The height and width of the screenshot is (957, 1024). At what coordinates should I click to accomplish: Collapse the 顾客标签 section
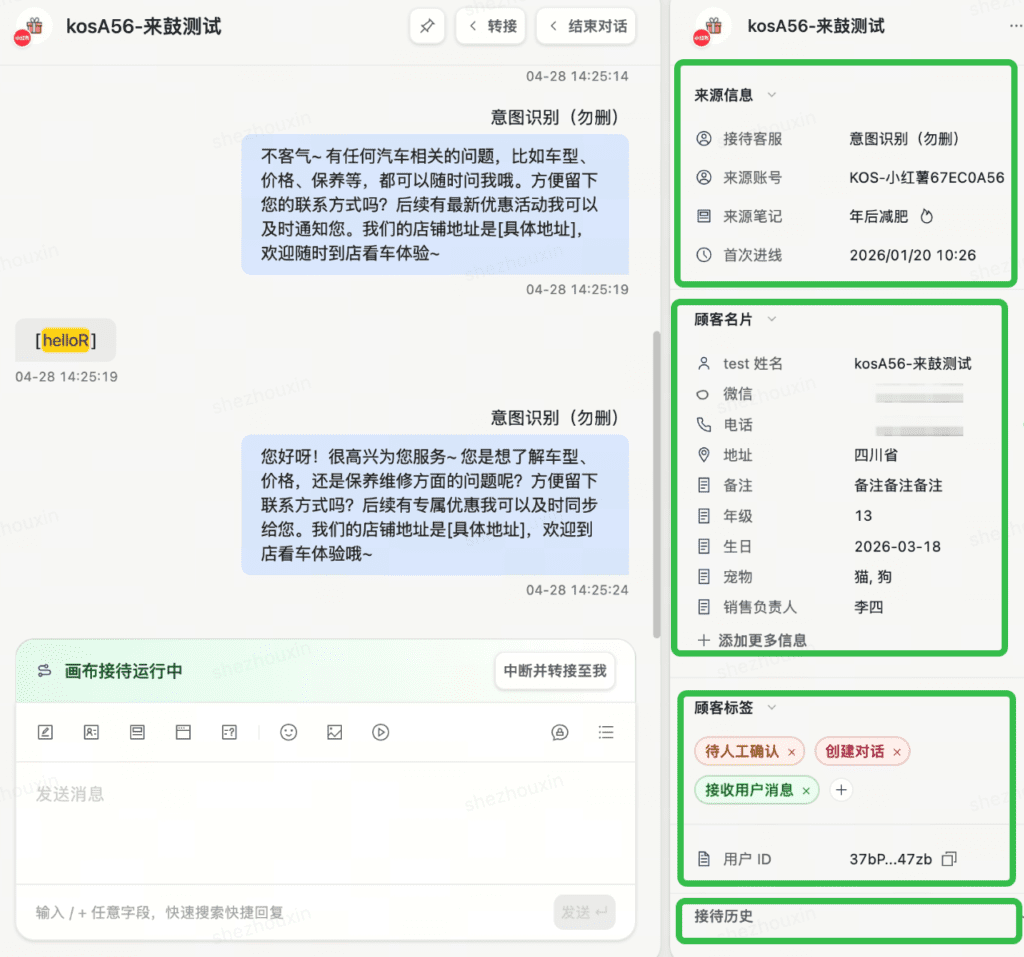(771, 708)
